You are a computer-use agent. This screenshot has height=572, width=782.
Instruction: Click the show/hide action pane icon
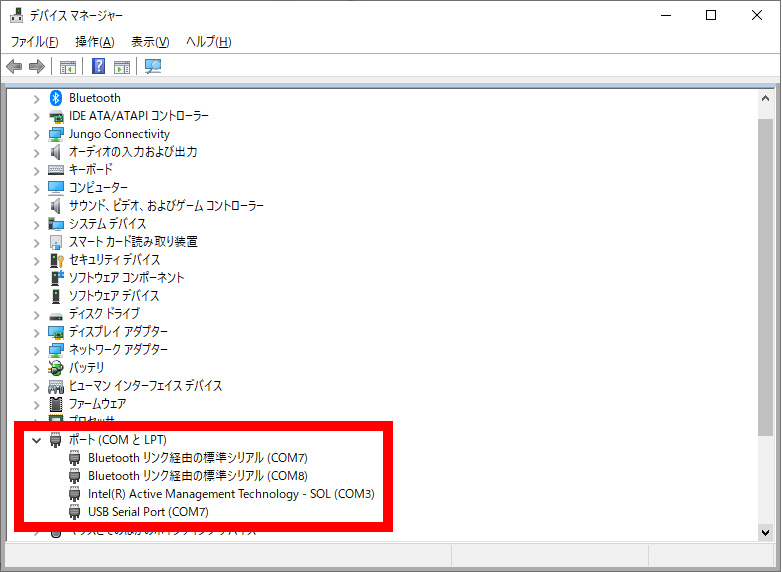click(x=122, y=67)
